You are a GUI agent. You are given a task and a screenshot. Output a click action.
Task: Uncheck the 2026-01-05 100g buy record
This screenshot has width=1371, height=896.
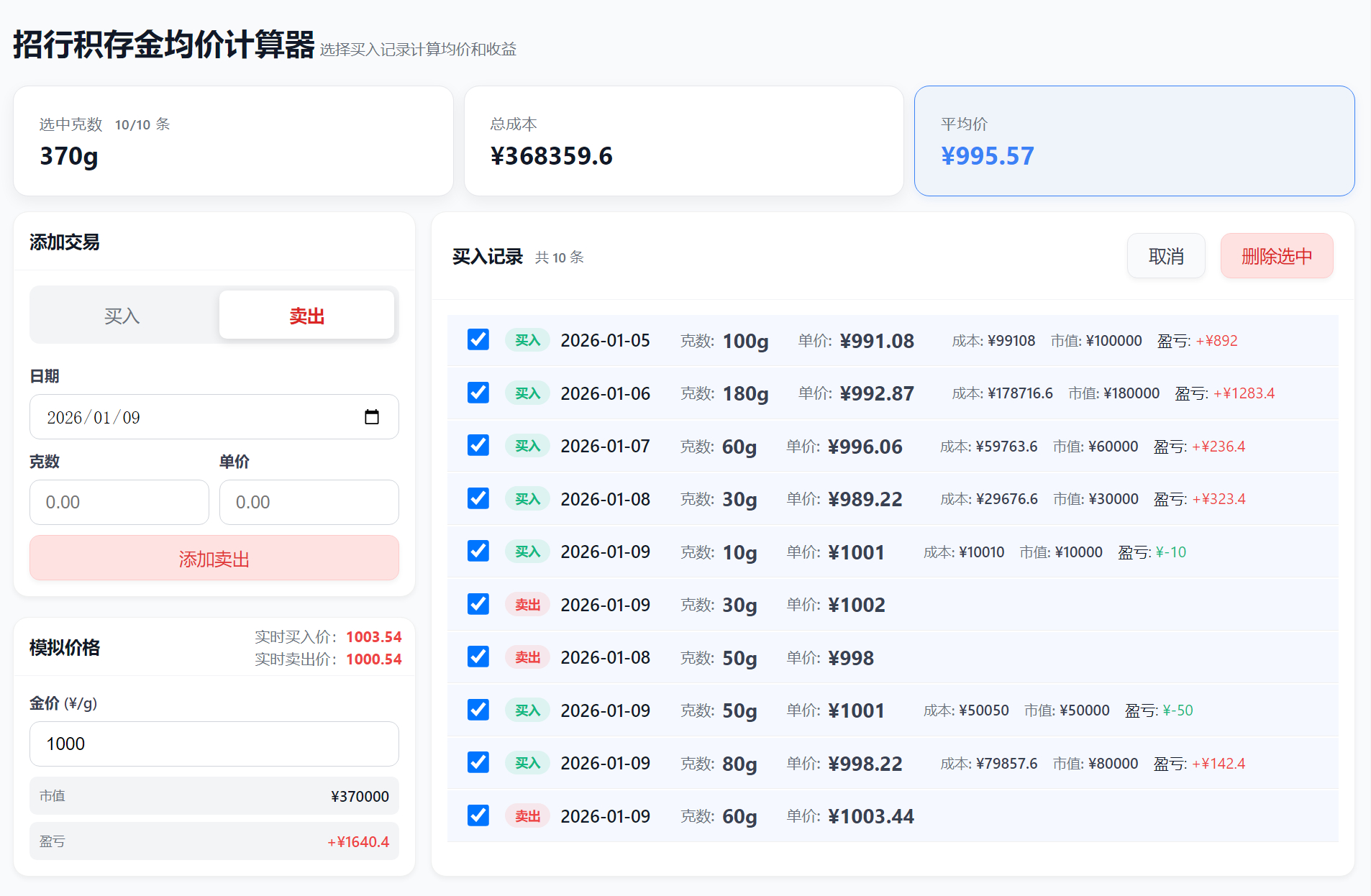[478, 339]
